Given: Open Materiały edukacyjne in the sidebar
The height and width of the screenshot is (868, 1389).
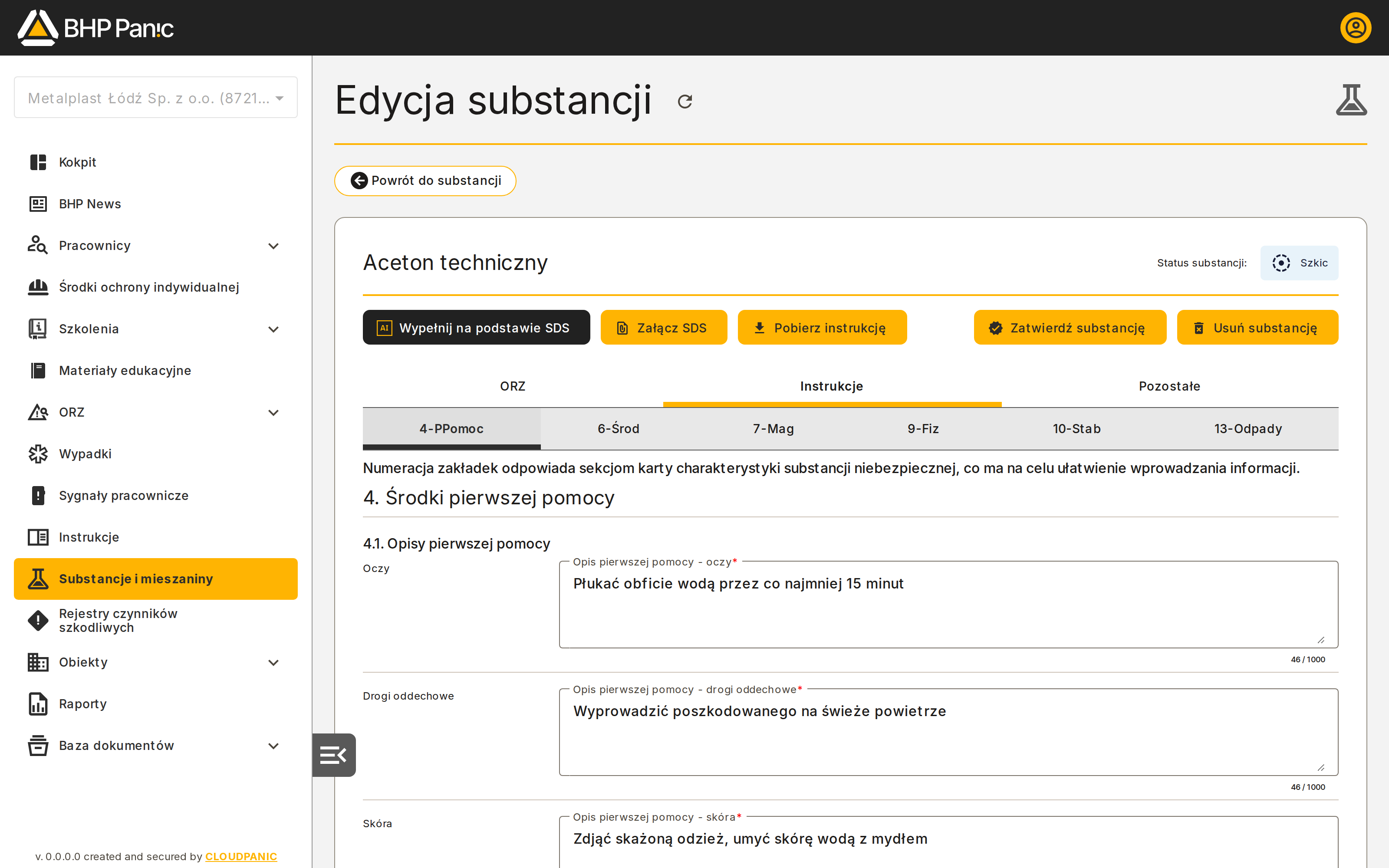Looking at the screenshot, I should point(155,370).
